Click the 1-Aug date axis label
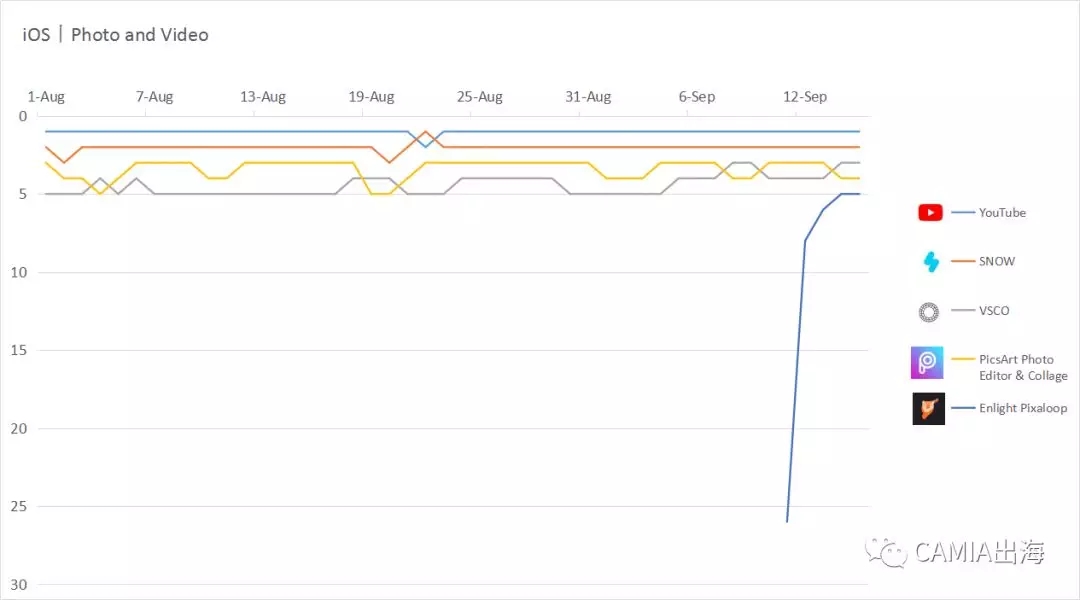 tap(46, 97)
